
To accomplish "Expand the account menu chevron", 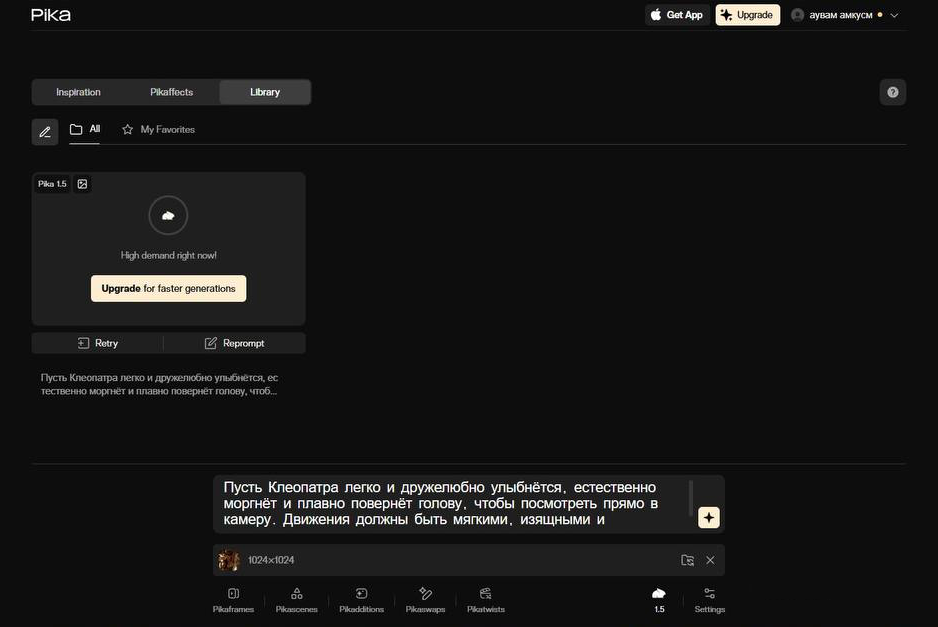I will tap(893, 14).
